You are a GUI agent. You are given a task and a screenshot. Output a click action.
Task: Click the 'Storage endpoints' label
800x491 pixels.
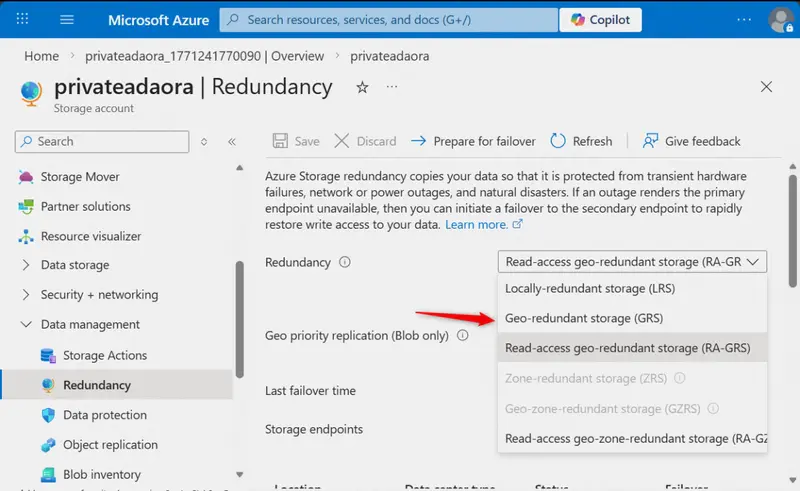coord(314,429)
